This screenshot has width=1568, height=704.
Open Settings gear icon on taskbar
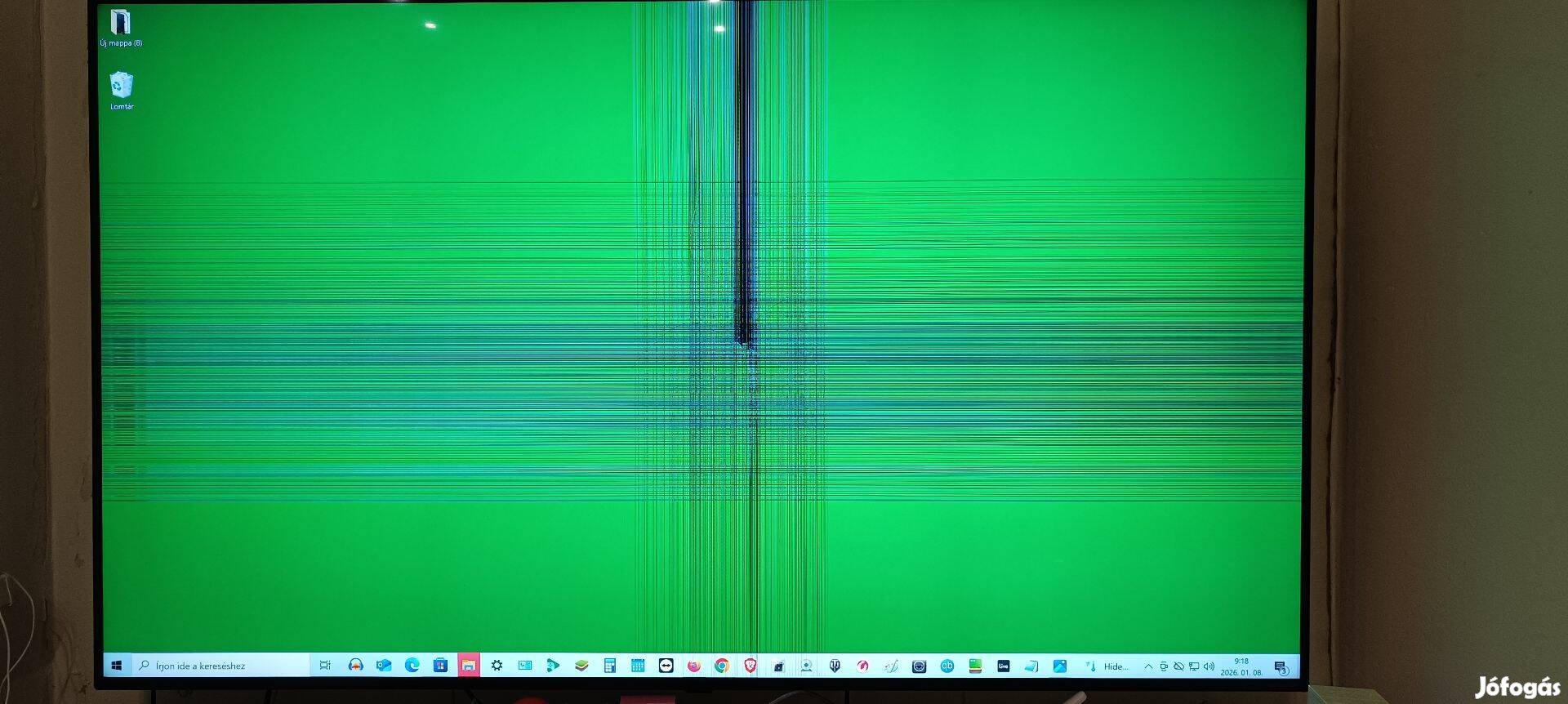[x=497, y=666]
